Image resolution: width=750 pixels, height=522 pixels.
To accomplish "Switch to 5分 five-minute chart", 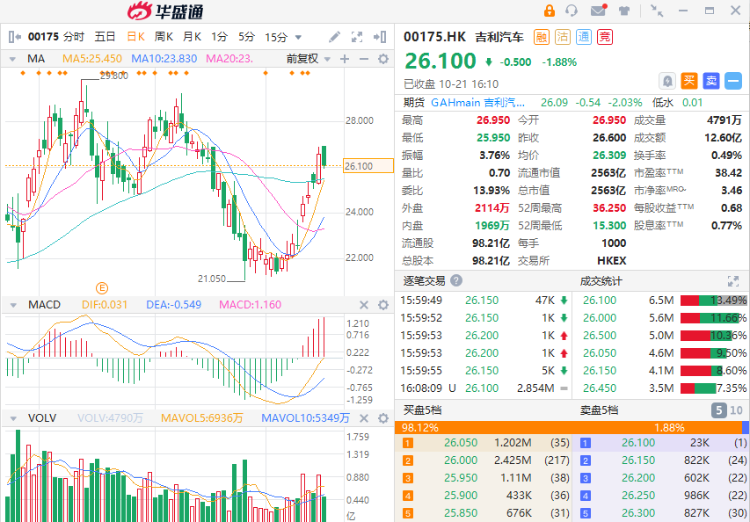I will coord(247,37).
